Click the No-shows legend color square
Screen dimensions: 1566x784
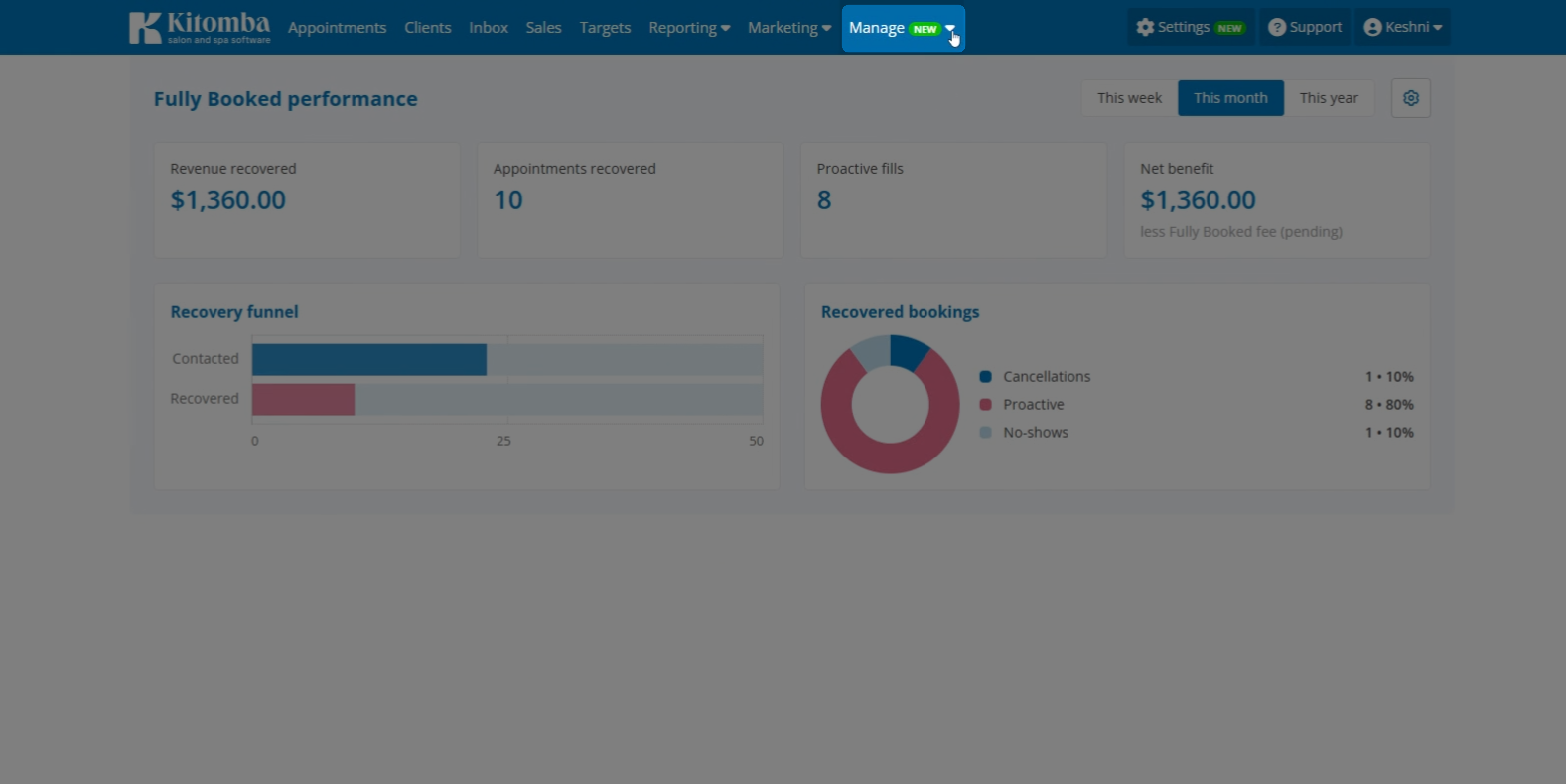[x=985, y=433]
